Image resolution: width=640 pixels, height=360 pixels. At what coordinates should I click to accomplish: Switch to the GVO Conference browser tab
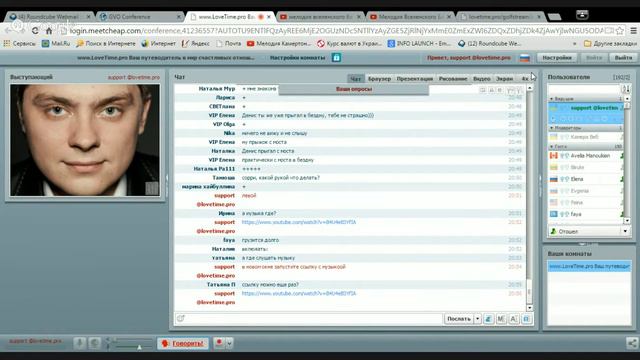(139, 17)
